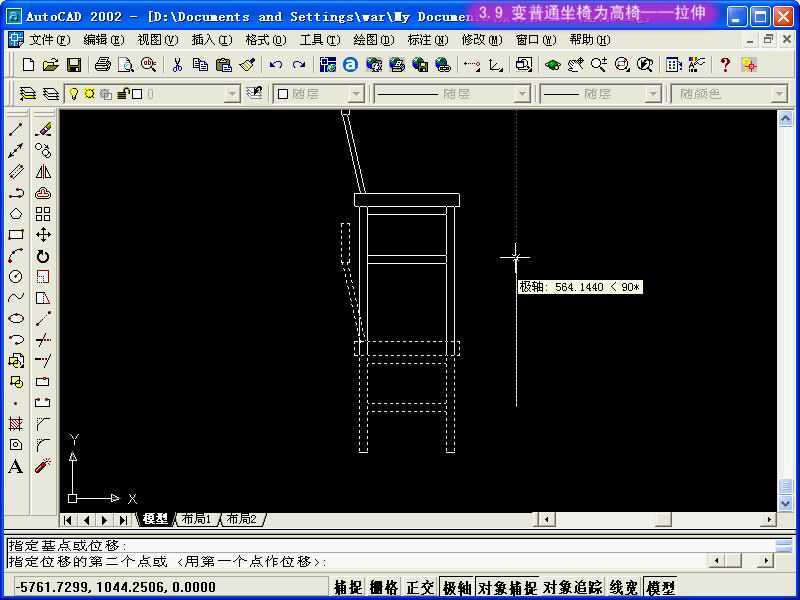Expand the plot style 随颜色 dropdown
This screenshot has height=600, width=800.
coord(779,94)
